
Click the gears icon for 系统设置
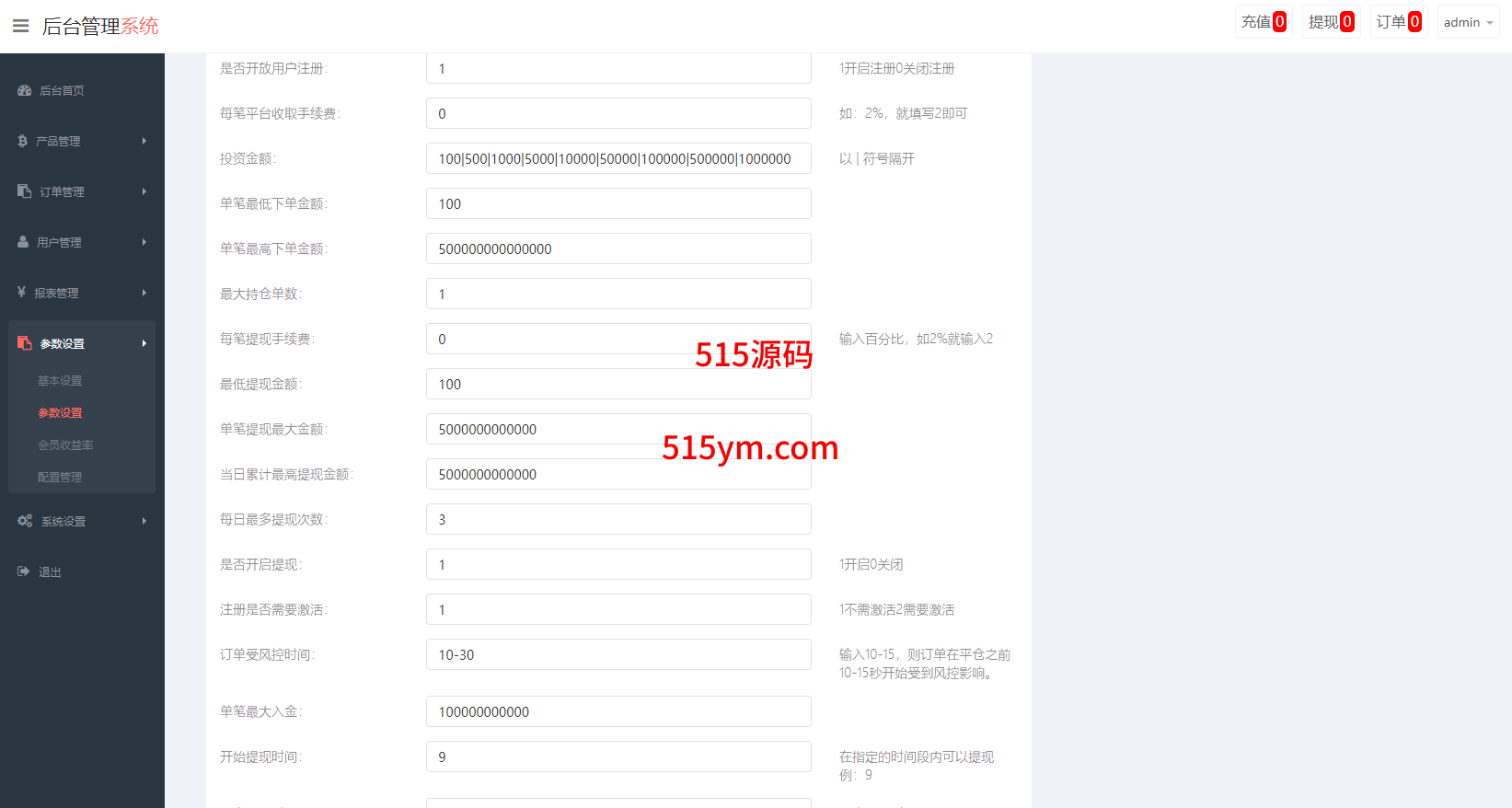[x=25, y=521]
